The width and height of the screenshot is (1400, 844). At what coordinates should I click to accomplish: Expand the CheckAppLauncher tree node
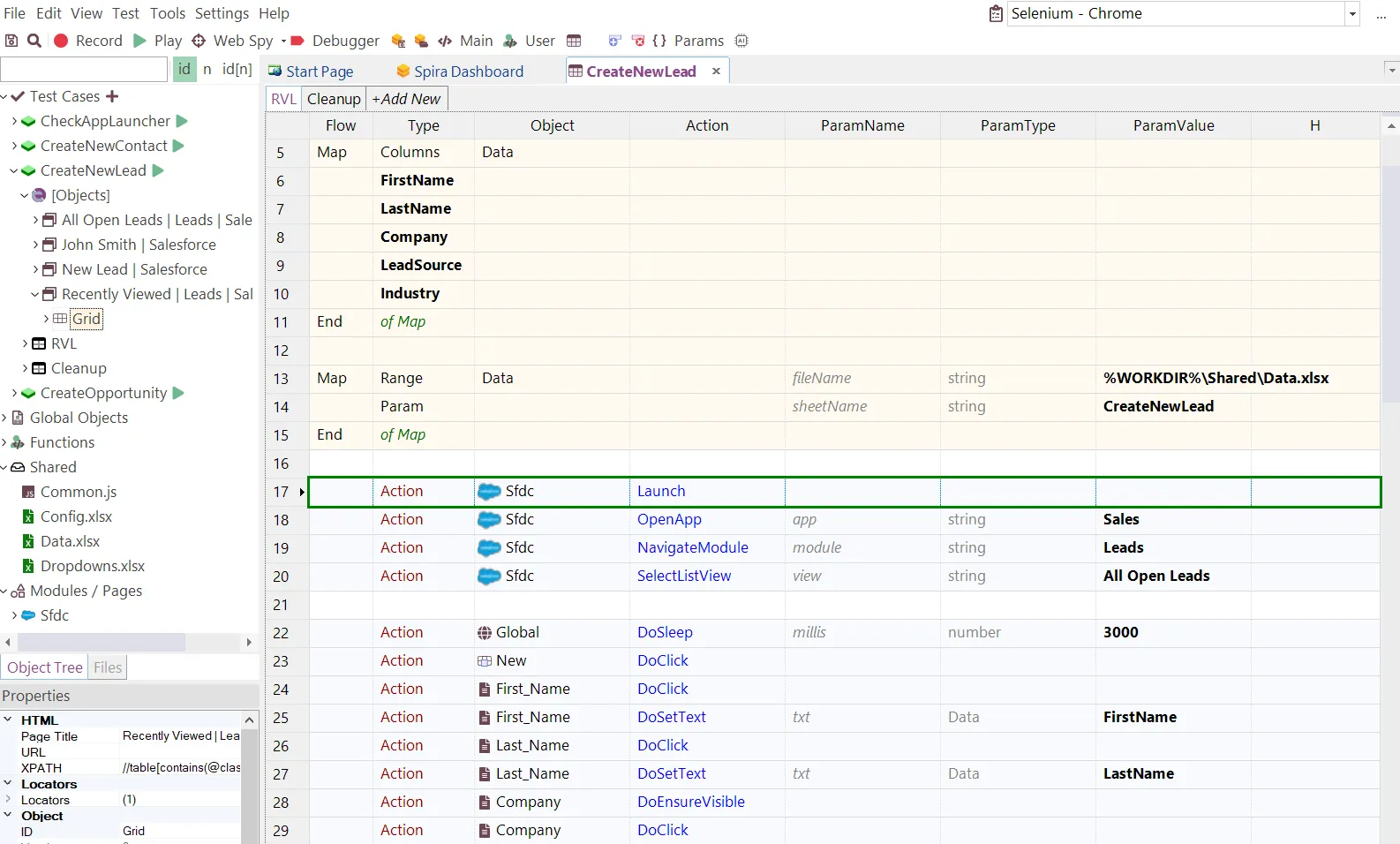click(14, 121)
